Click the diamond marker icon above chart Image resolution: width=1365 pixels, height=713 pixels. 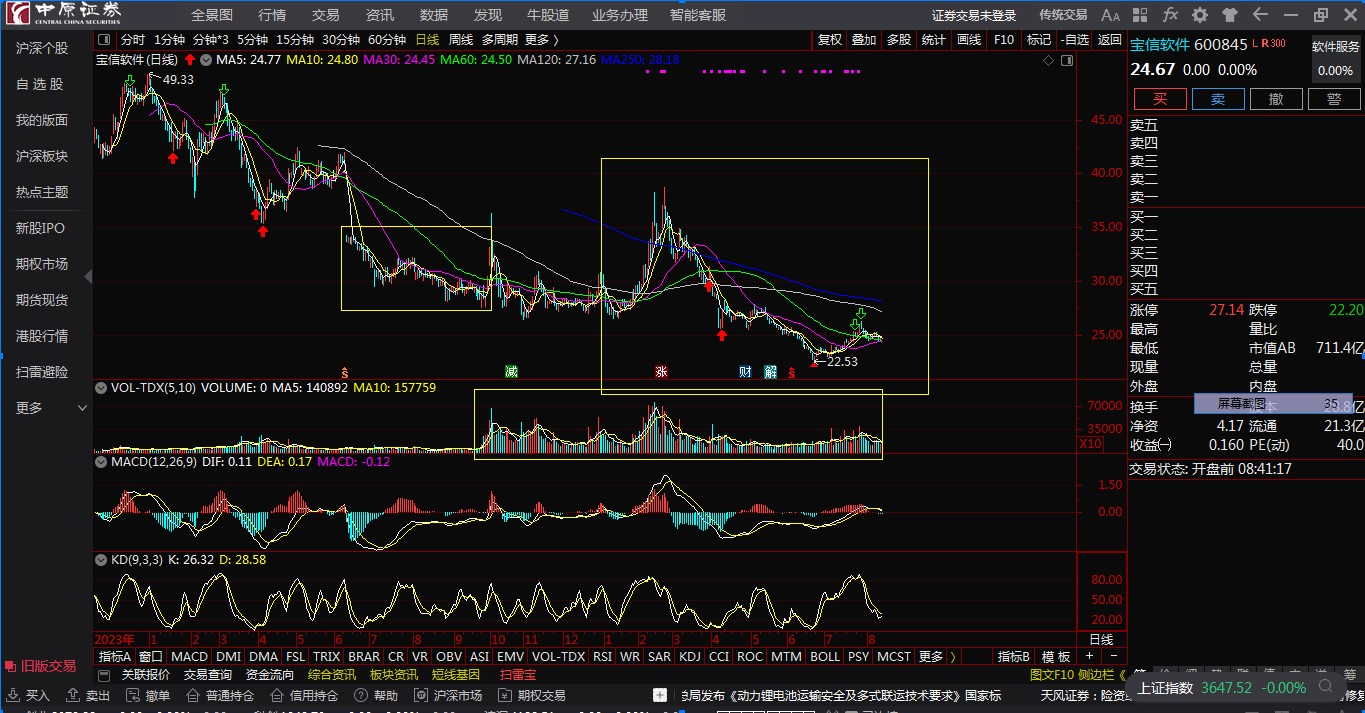pyautogui.click(x=1048, y=60)
